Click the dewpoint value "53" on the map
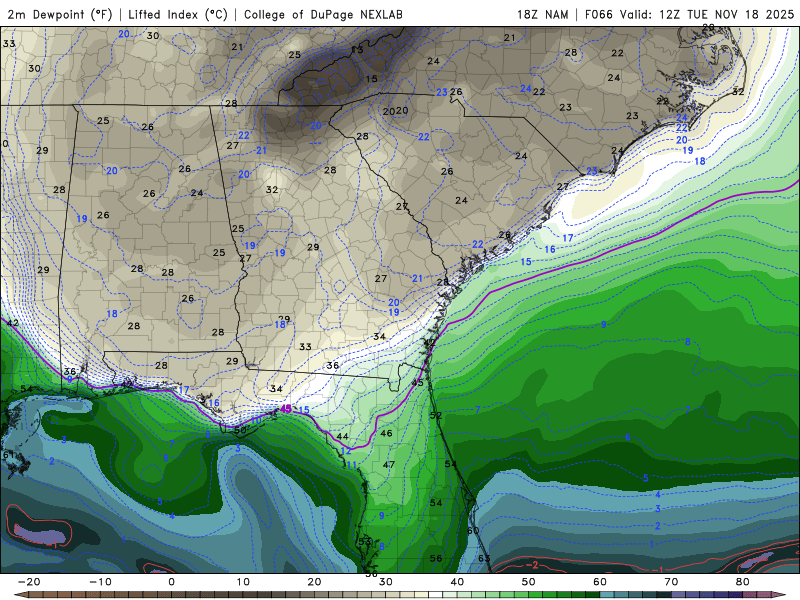 365,542
